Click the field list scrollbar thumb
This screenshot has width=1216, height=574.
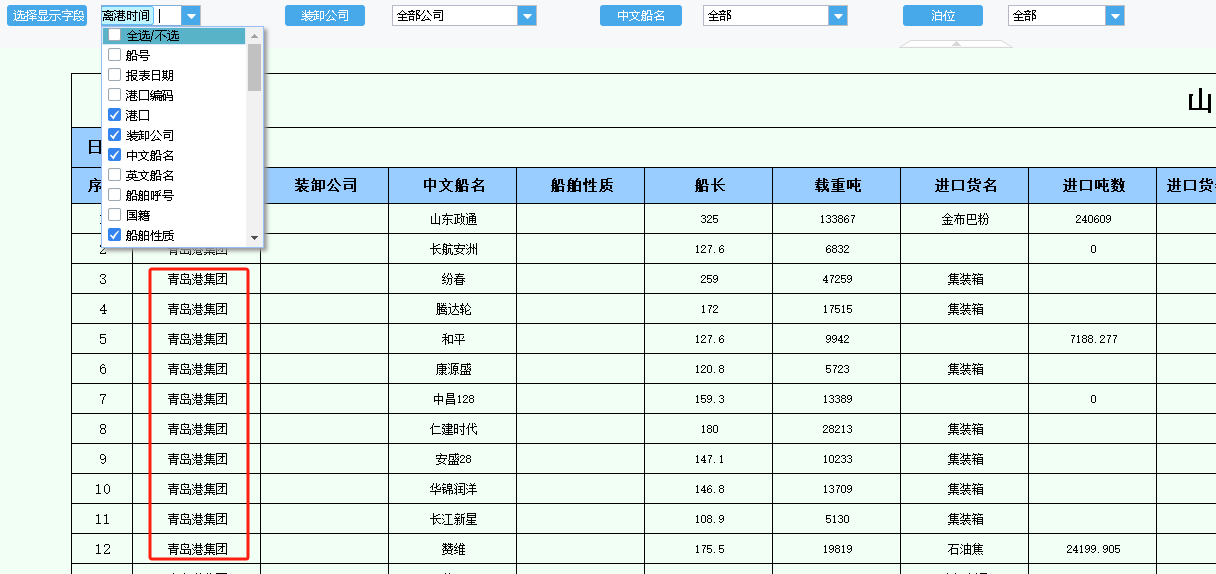254,67
